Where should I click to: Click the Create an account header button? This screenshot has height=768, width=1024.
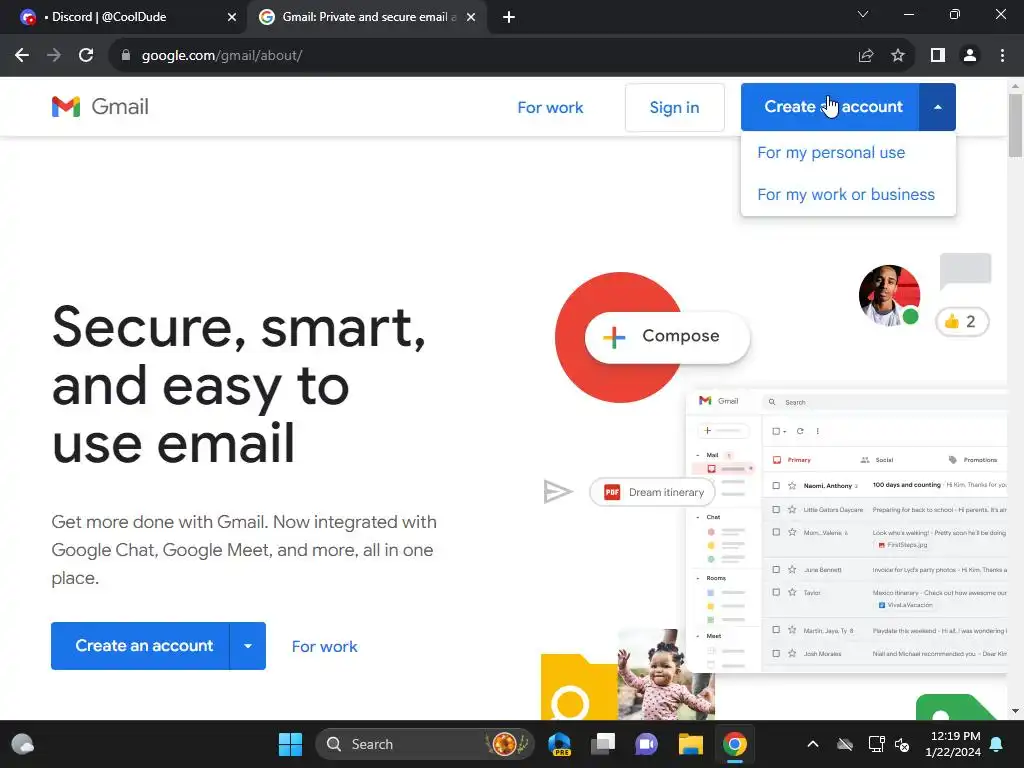[829, 107]
